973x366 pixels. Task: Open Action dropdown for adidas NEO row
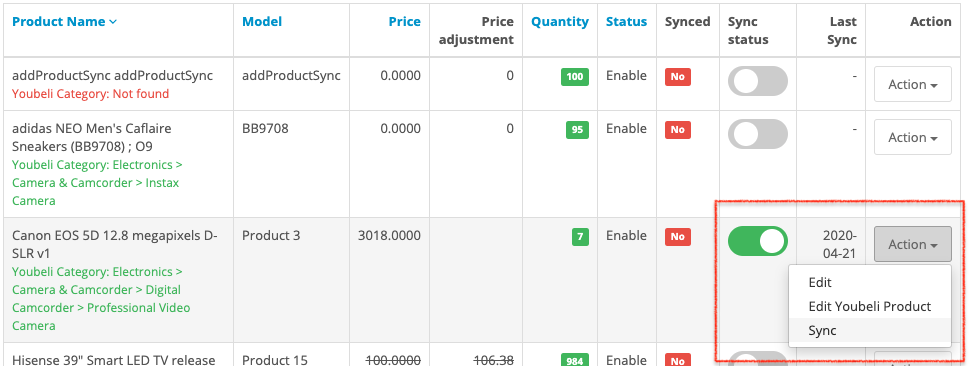point(913,137)
